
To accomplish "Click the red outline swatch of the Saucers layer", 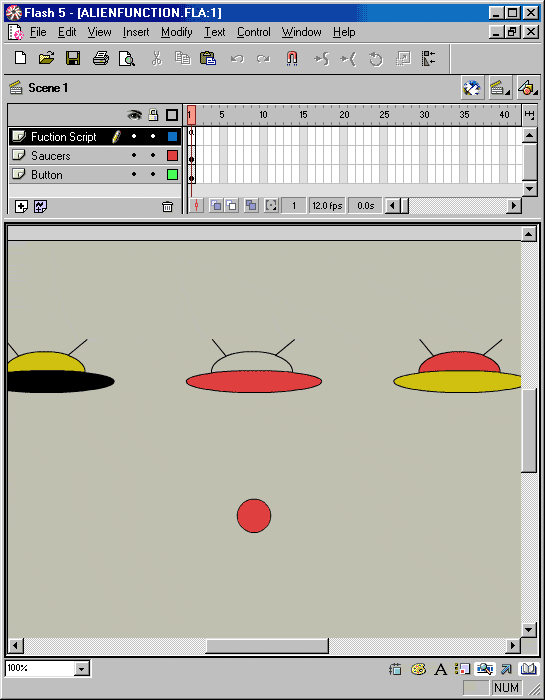I will 172,155.
